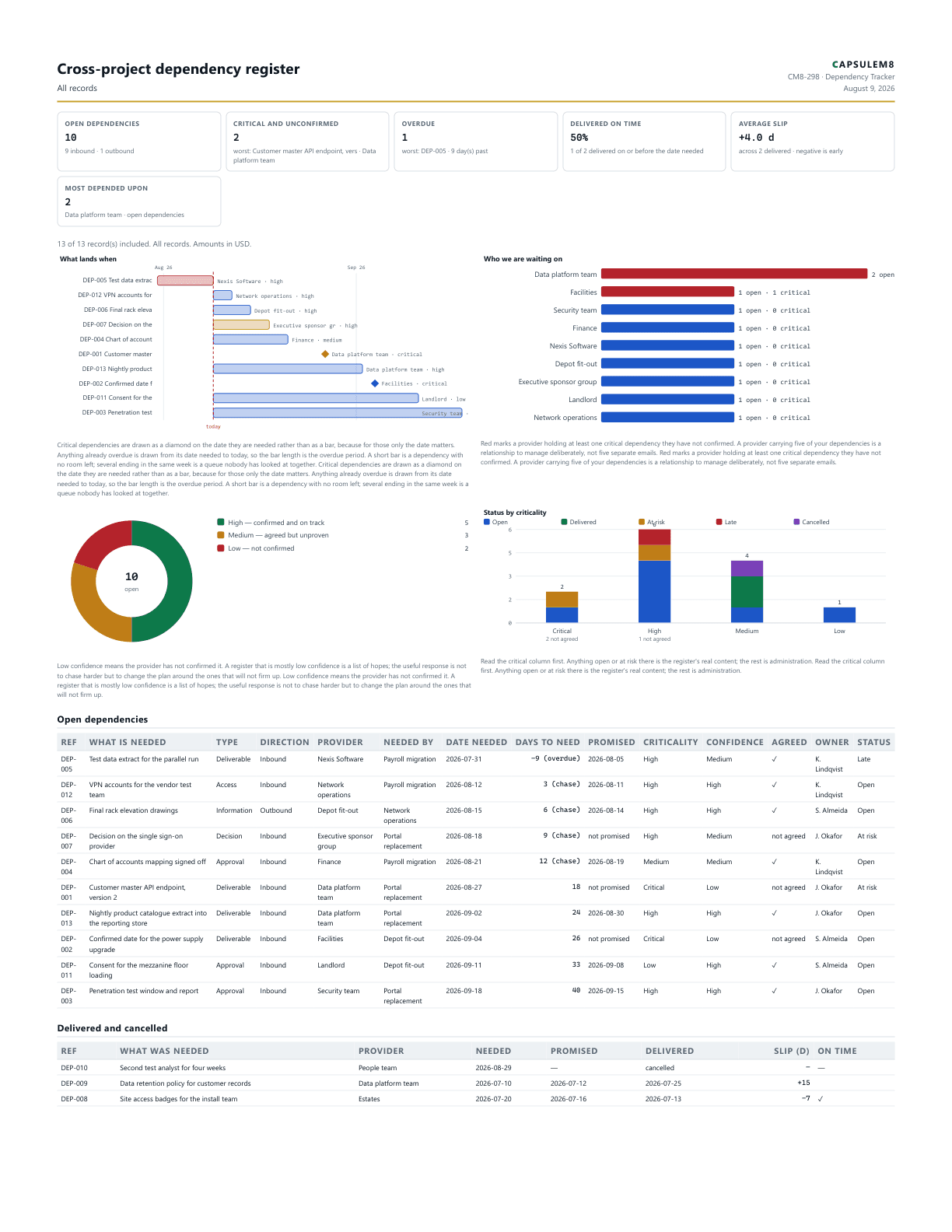Click the Aug 26 timeline axis label

point(163,268)
